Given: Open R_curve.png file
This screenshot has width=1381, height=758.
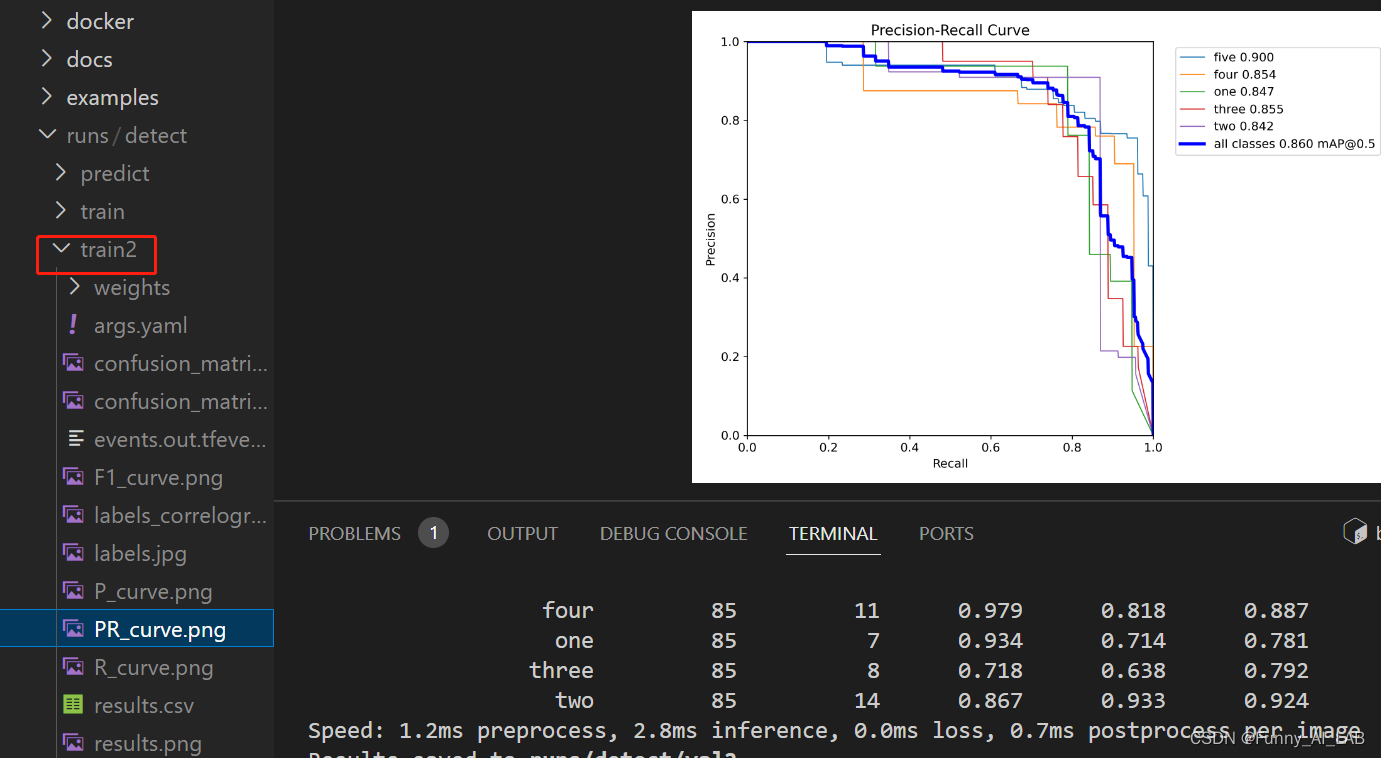Looking at the screenshot, I should click(153, 667).
